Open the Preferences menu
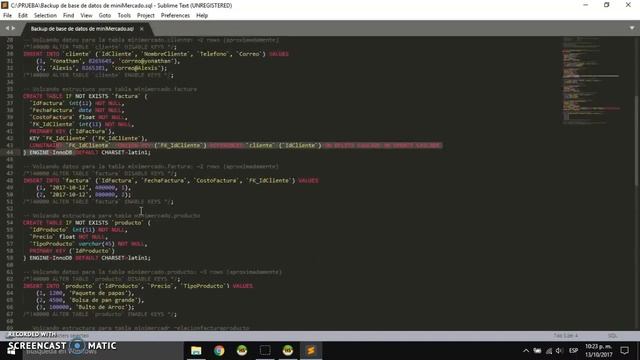The image size is (640, 360). [175, 16]
